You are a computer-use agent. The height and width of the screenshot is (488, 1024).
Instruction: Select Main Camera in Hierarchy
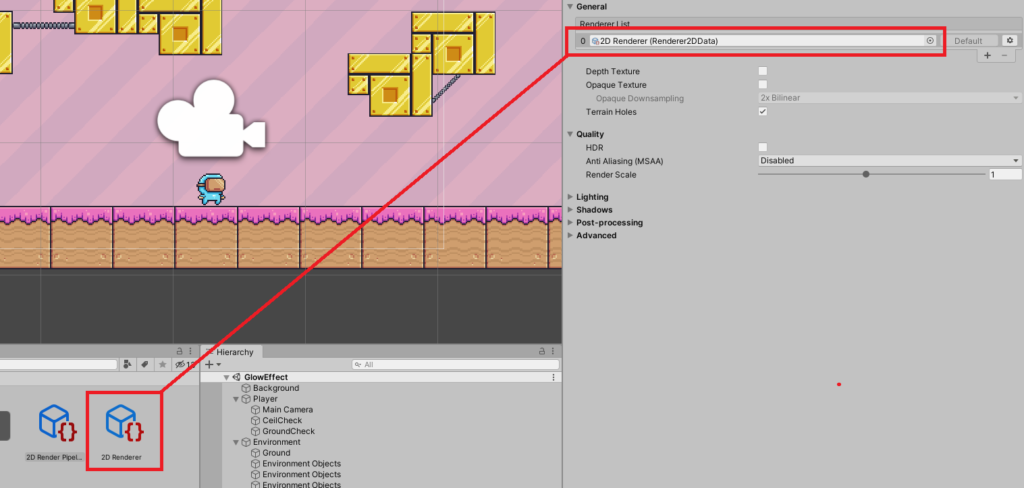[287, 410]
